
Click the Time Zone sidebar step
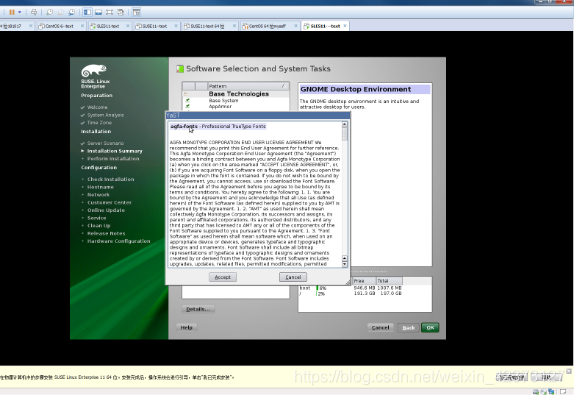[99, 123]
